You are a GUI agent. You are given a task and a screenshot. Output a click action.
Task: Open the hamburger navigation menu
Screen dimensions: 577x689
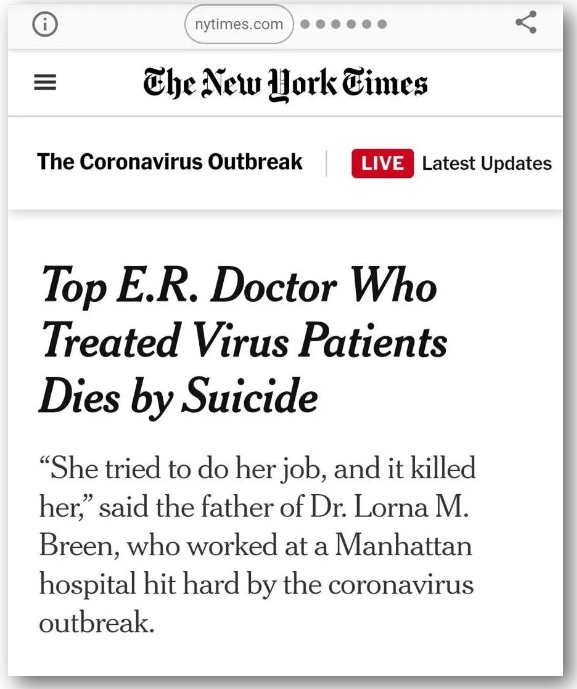[x=45, y=82]
